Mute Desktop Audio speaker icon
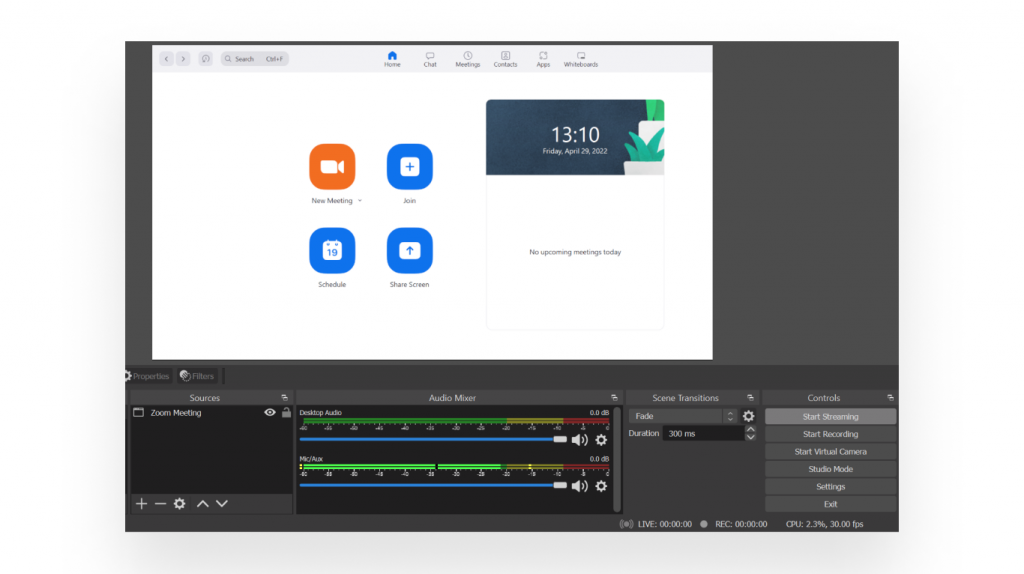Image resolution: width=1024 pixels, height=574 pixels. [x=579, y=440]
